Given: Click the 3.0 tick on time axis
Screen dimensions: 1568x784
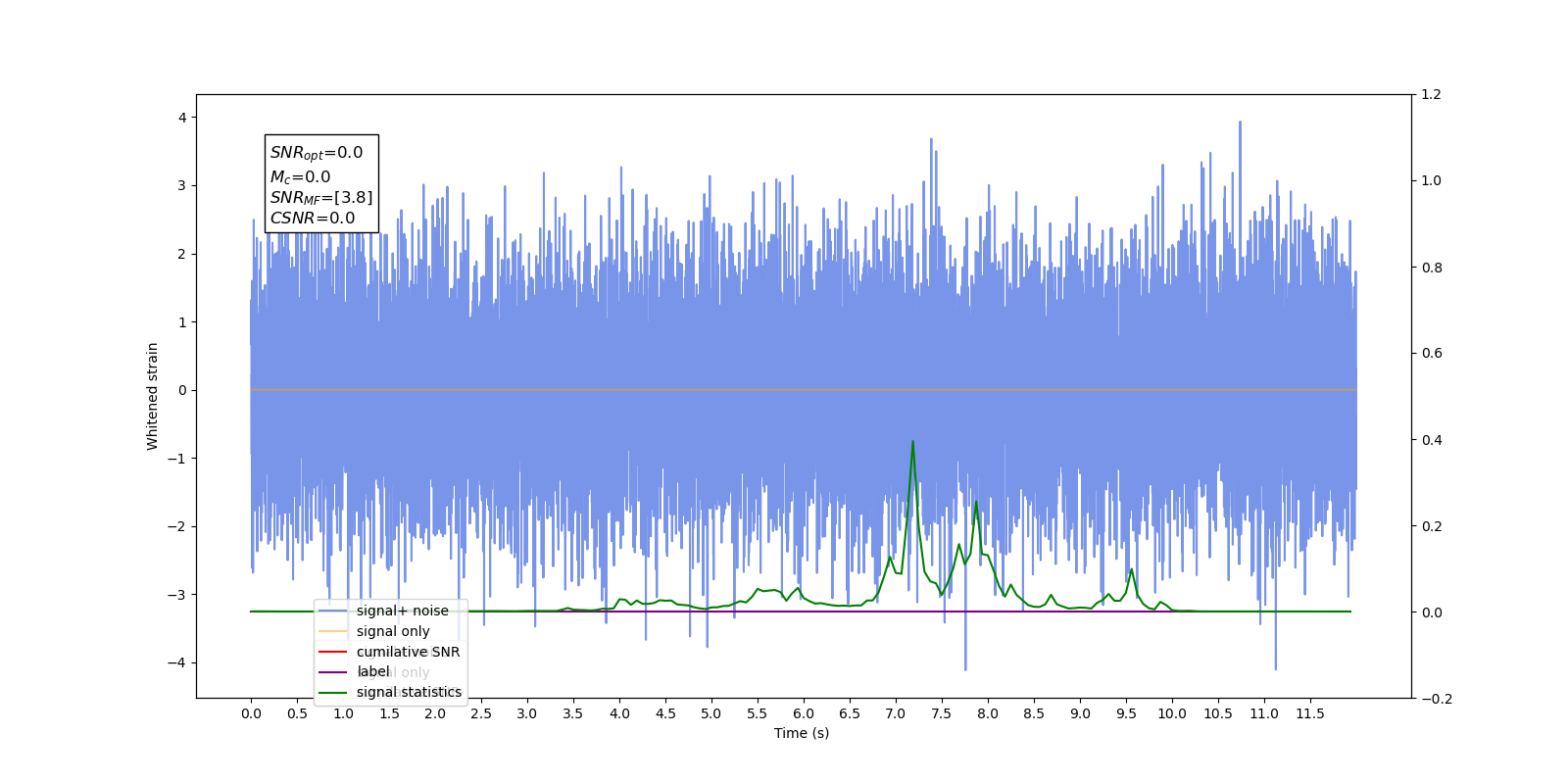Looking at the screenshot, I should (x=527, y=713).
